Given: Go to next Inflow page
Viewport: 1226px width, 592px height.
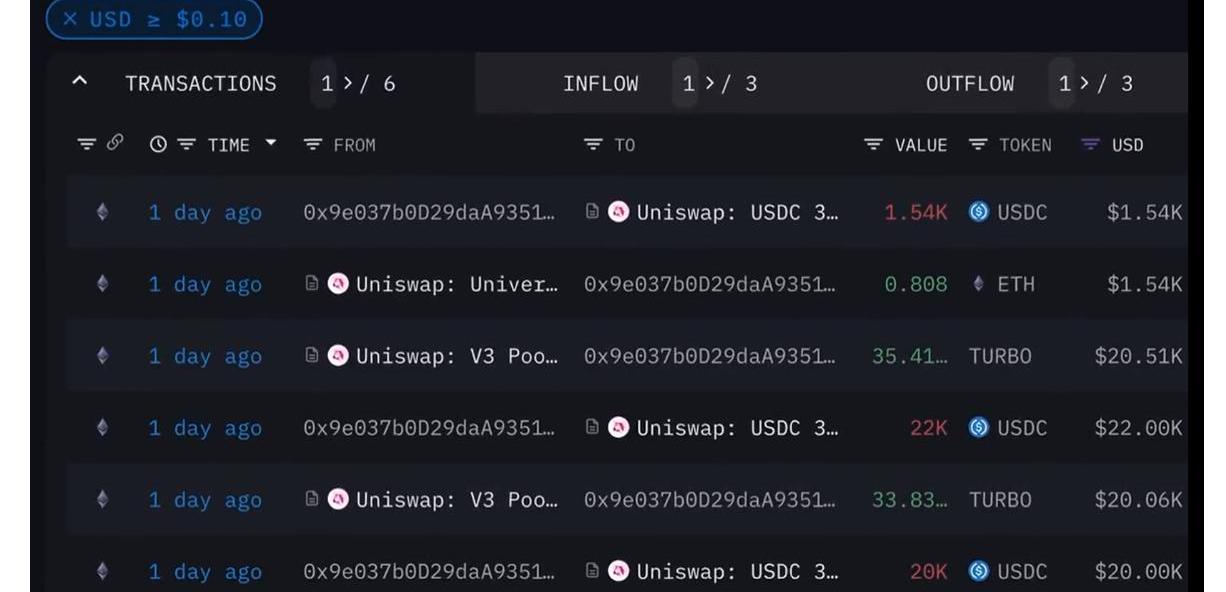Looking at the screenshot, I should 710,84.
